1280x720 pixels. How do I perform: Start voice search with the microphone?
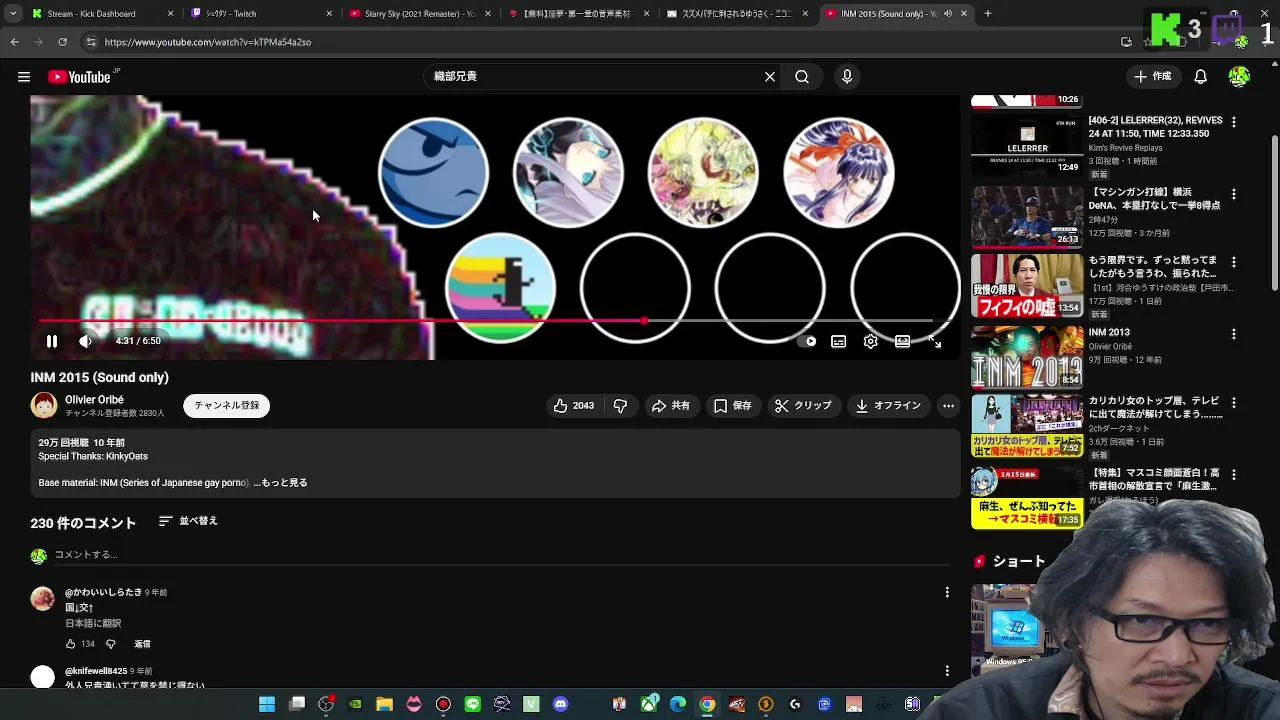click(x=847, y=77)
